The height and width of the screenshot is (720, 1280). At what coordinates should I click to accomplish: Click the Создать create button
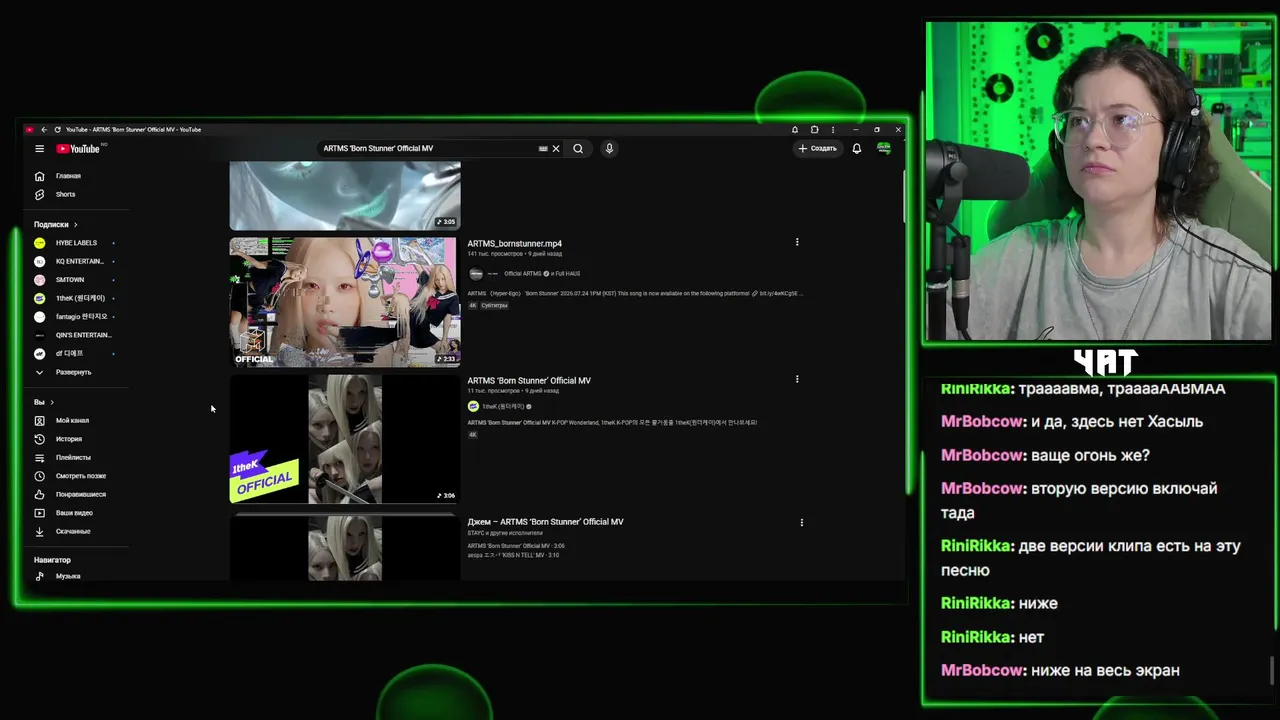click(818, 149)
